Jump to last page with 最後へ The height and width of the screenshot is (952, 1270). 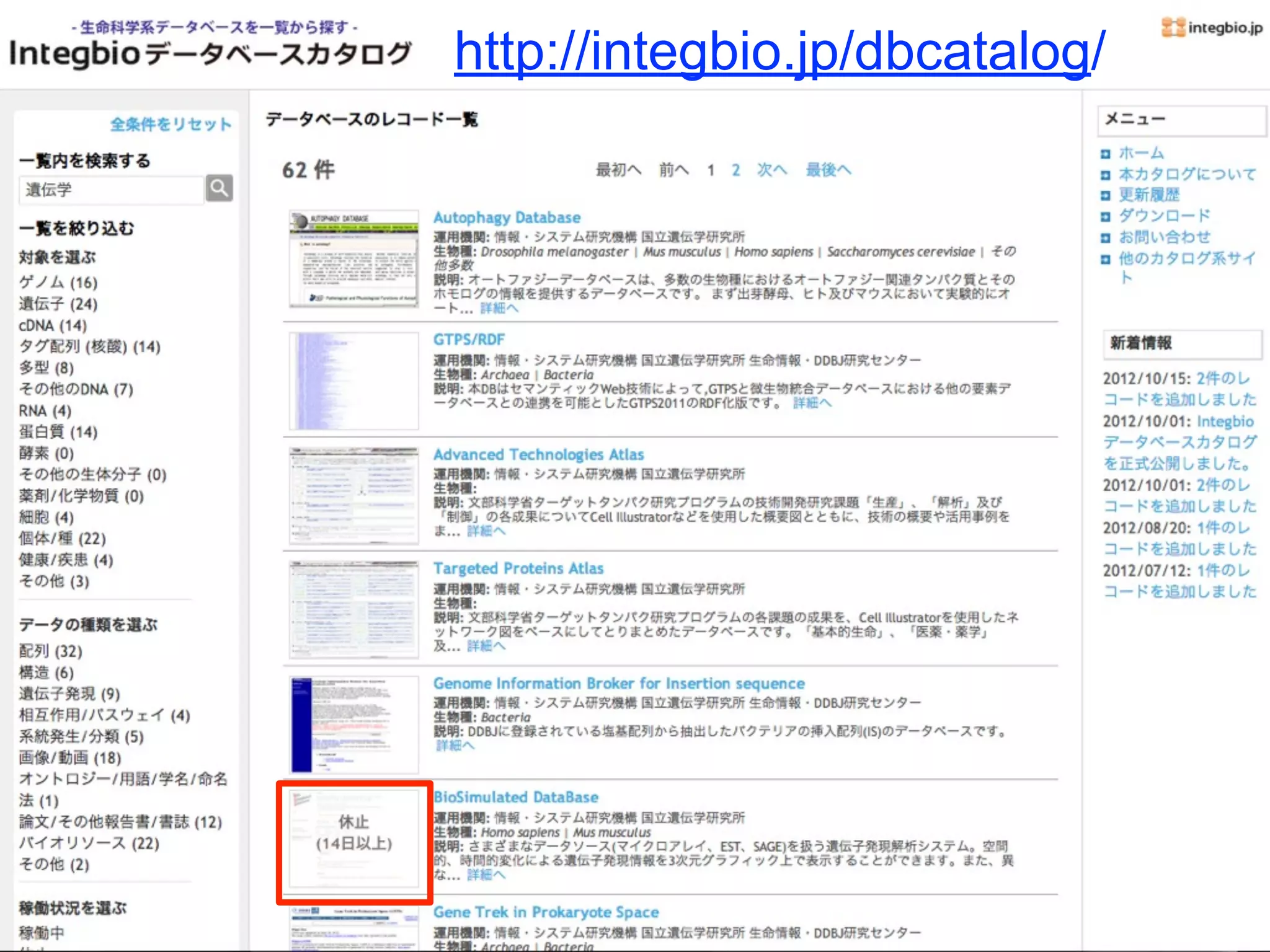pos(828,170)
